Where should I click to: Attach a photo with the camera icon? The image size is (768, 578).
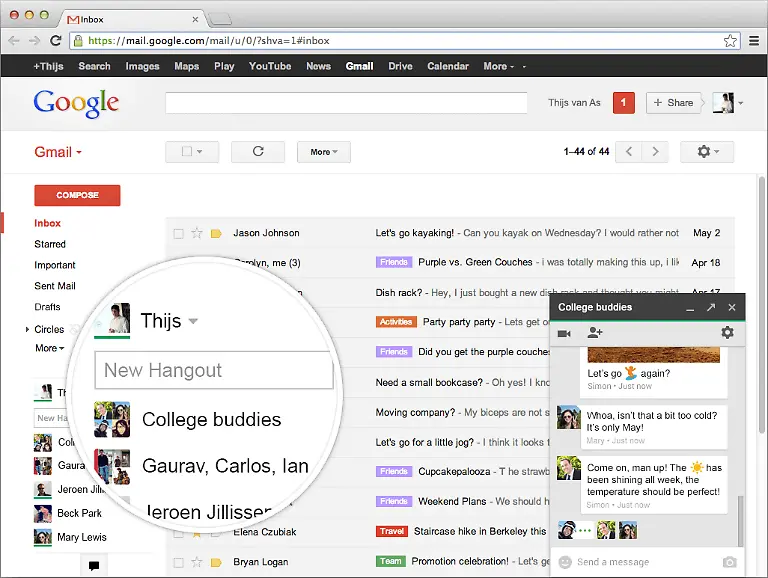[x=729, y=562]
